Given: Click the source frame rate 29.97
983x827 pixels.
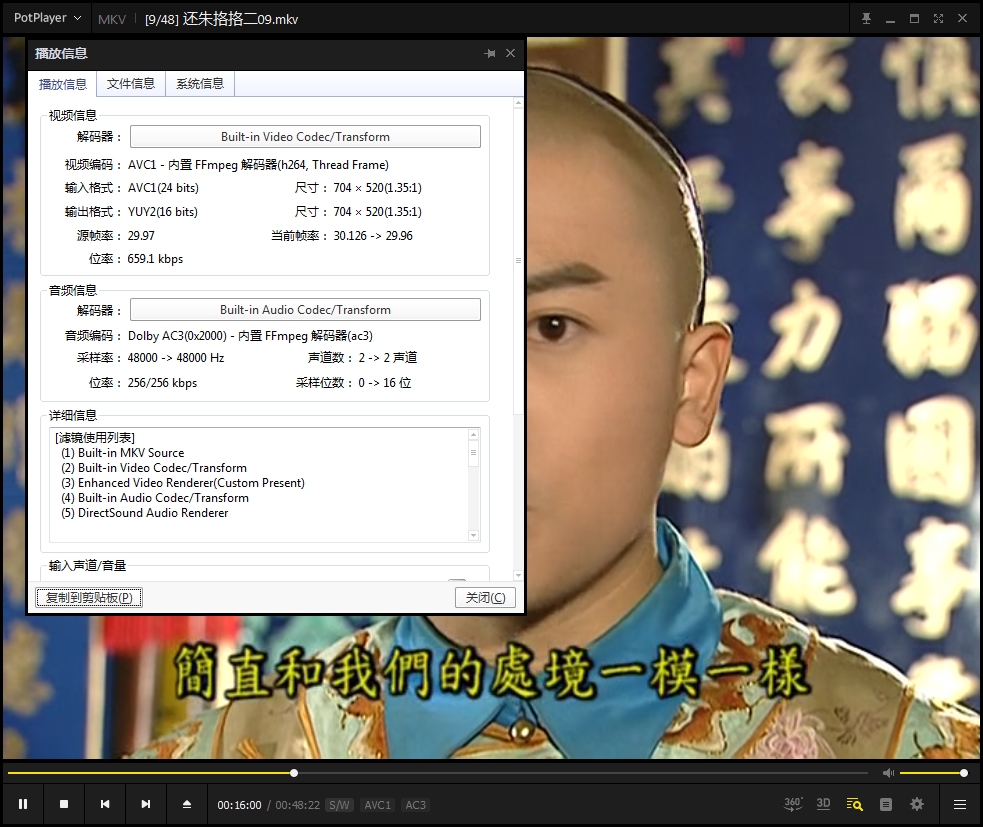Looking at the screenshot, I should click(x=141, y=236).
